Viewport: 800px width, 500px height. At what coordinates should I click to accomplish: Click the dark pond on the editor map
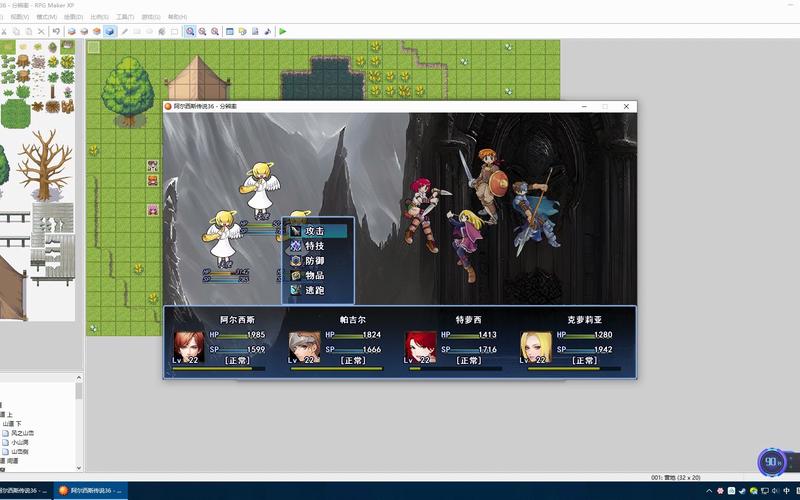click(x=322, y=78)
